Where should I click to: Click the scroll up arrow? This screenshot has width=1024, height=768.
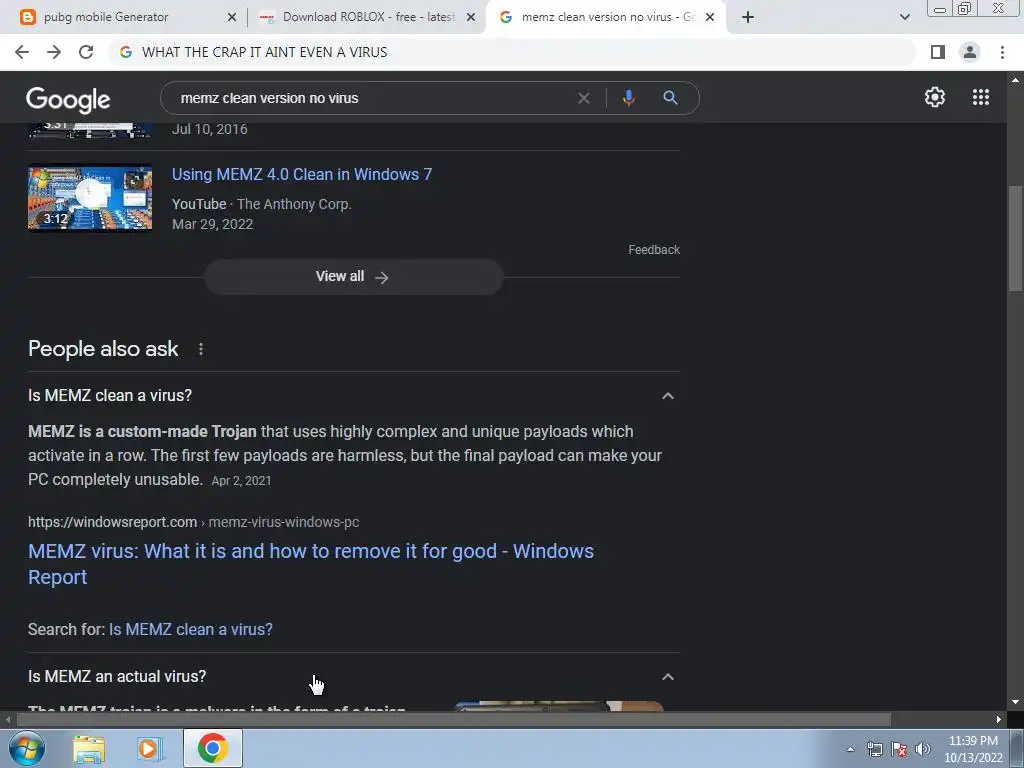pos(1015,80)
